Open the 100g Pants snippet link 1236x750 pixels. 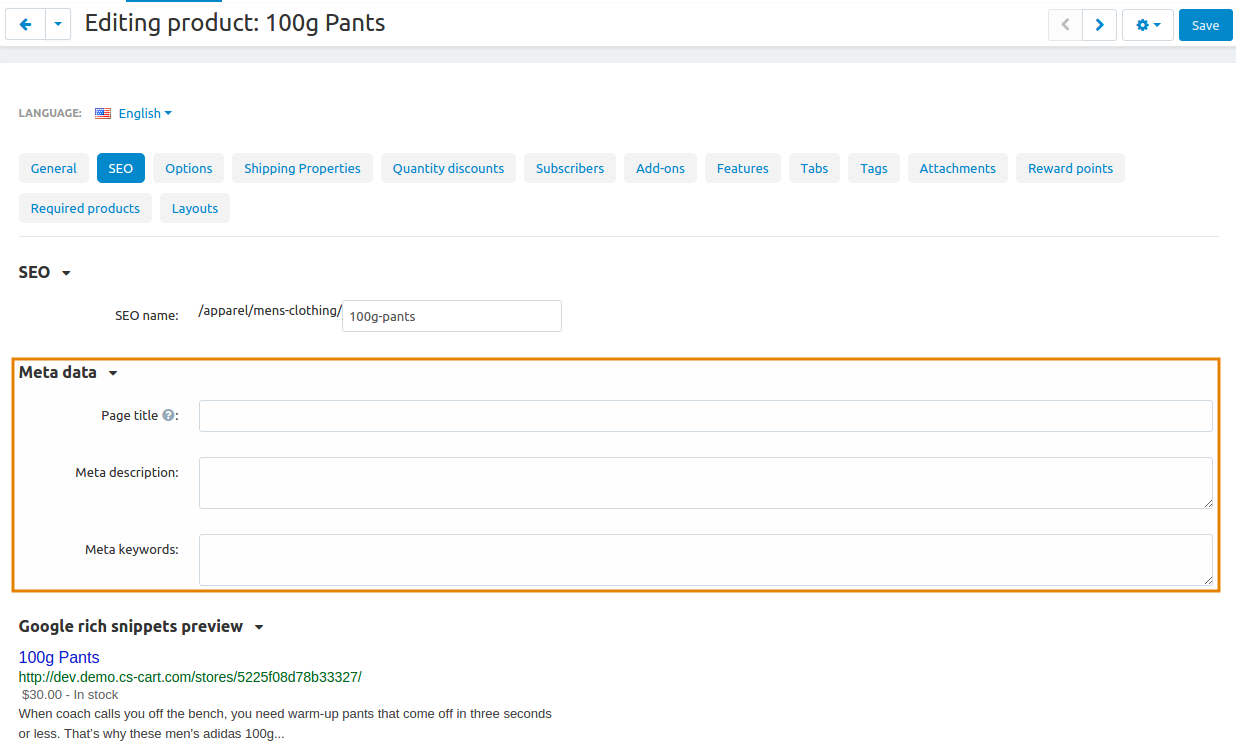tap(59, 657)
